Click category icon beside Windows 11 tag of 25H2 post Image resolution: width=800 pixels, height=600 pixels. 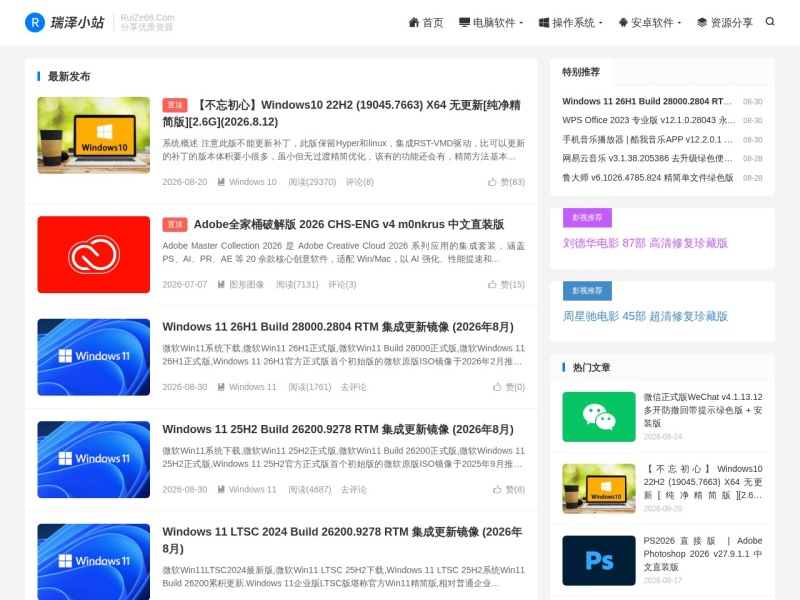[x=221, y=489]
